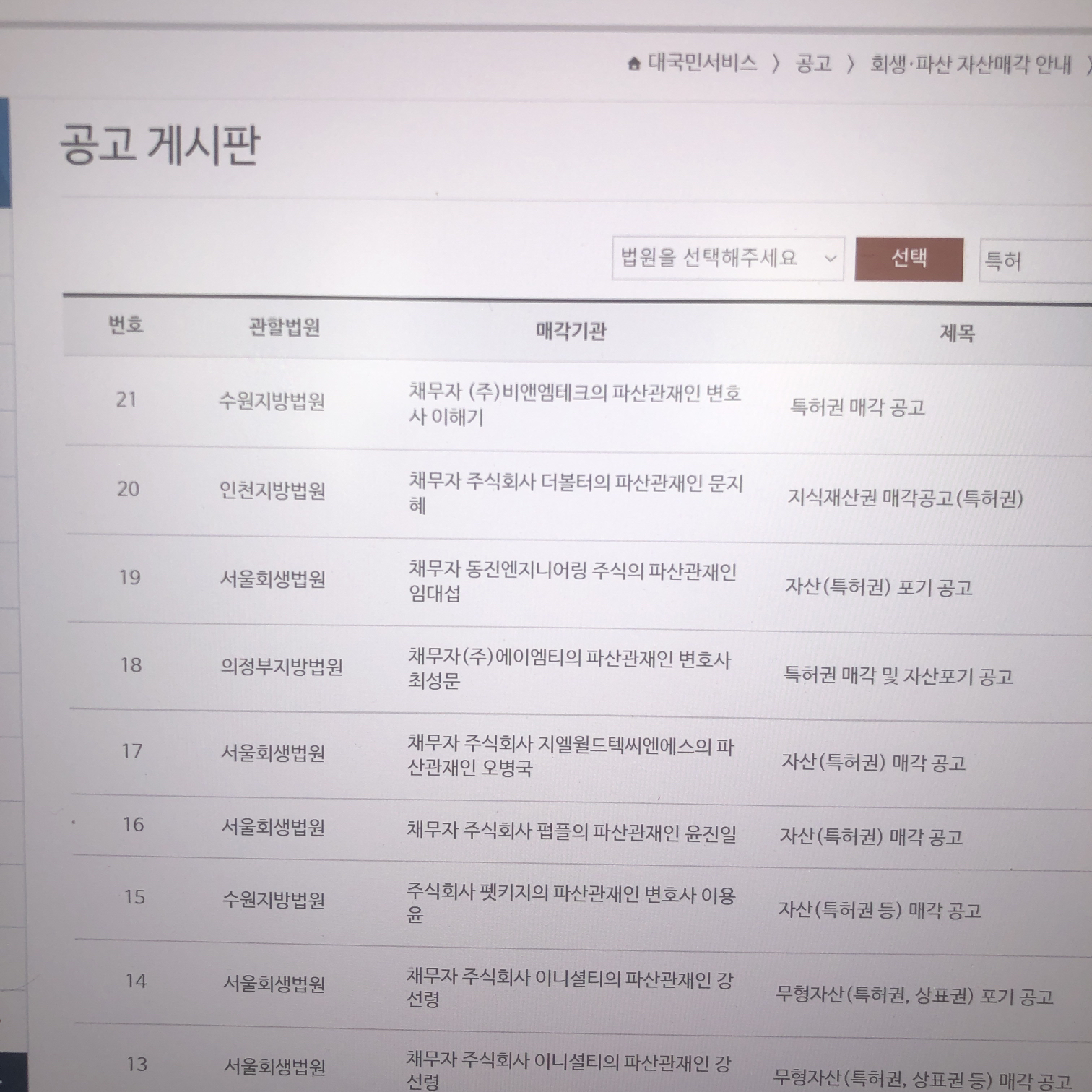Screen dimensions: 1092x1092
Task: Click the 번호 column header
Action: [x=126, y=325]
